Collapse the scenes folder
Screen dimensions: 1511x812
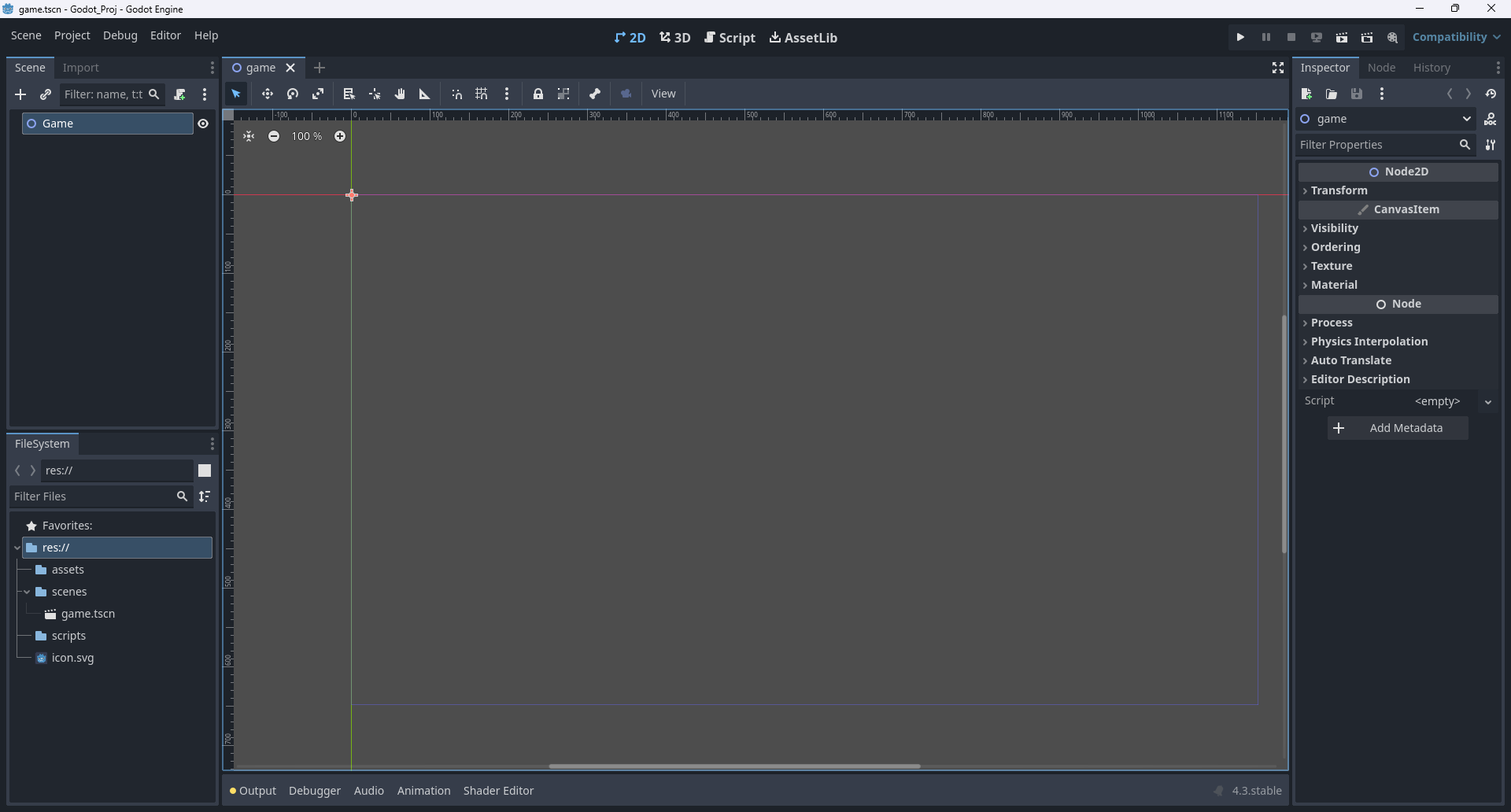(27, 592)
